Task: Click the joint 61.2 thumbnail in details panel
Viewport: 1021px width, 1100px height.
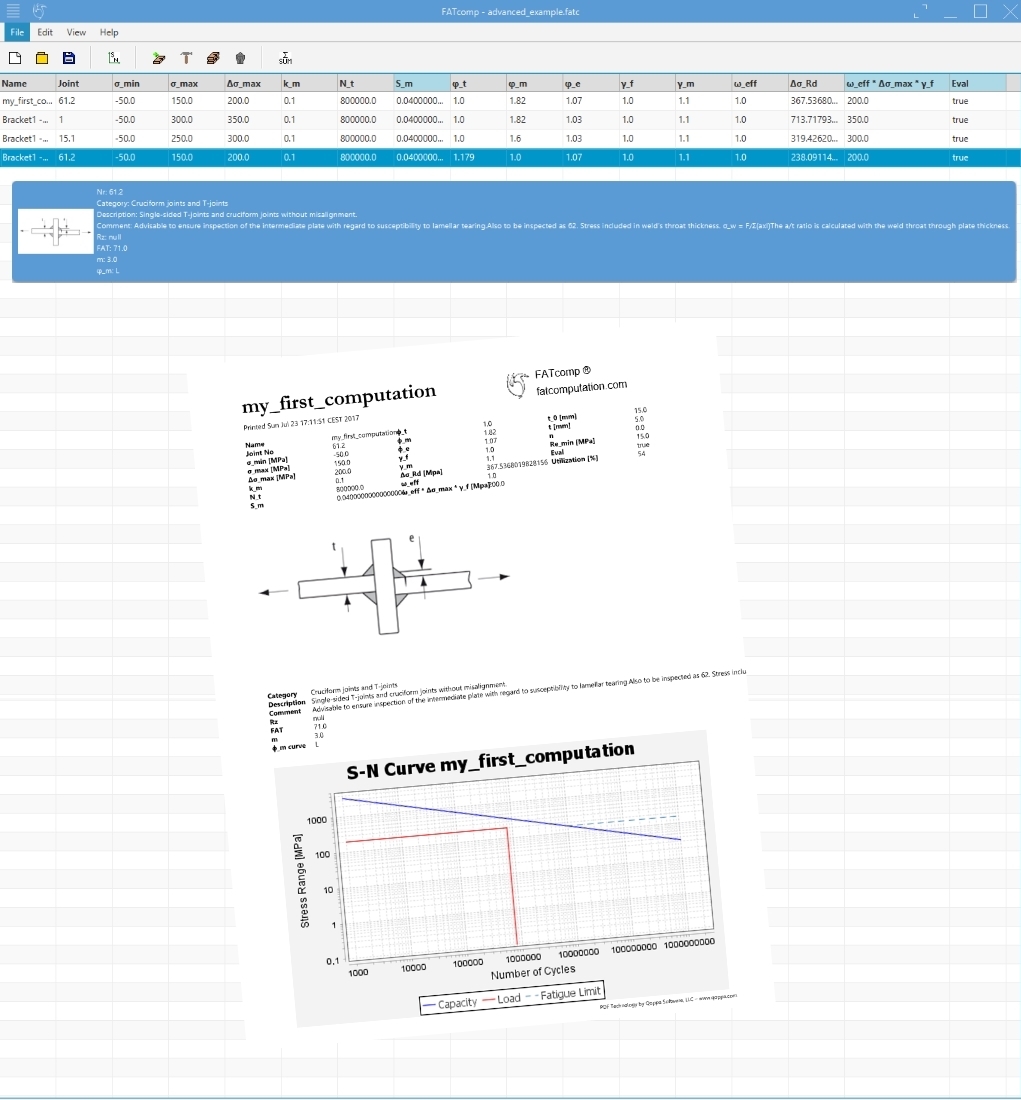Action: 55,232
